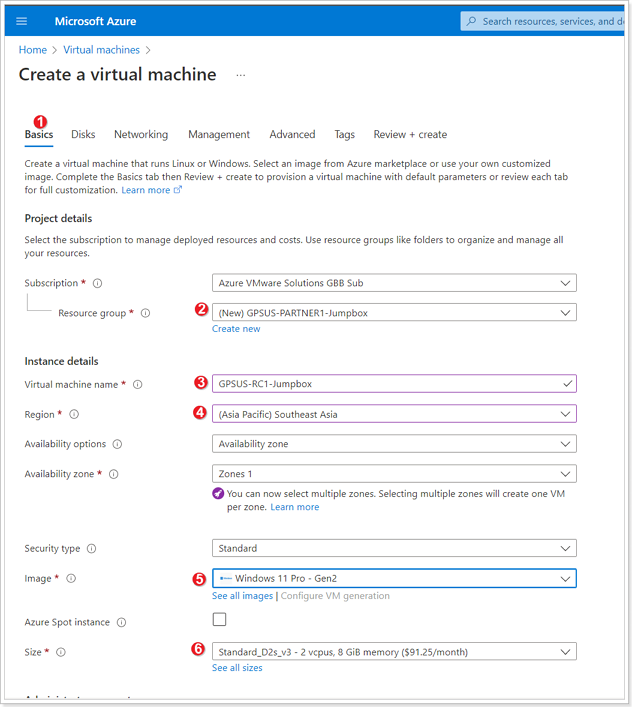Show info tooltip for Subscription

pyautogui.click(x=97, y=283)
